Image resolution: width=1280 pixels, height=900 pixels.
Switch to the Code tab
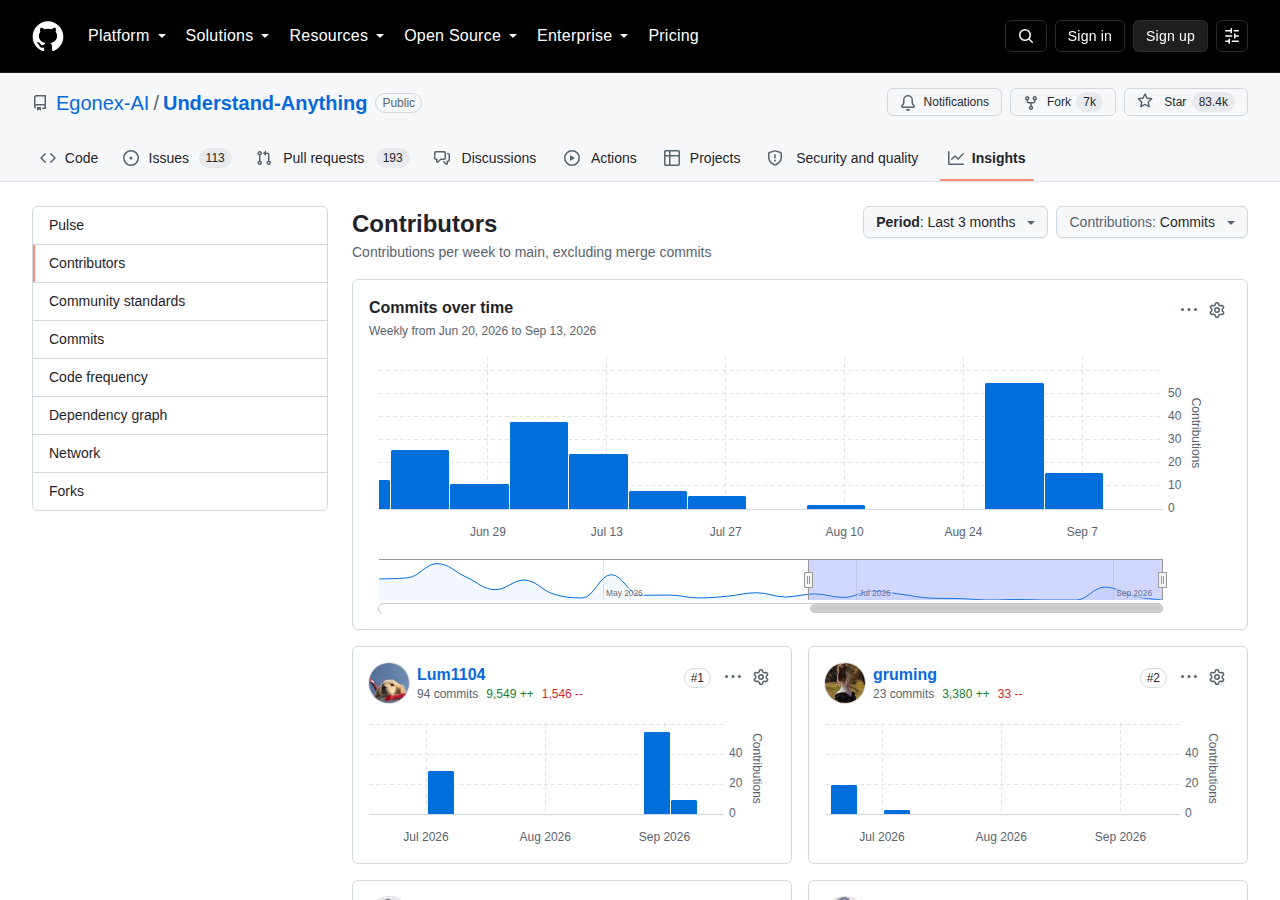(x=69, y=158)
